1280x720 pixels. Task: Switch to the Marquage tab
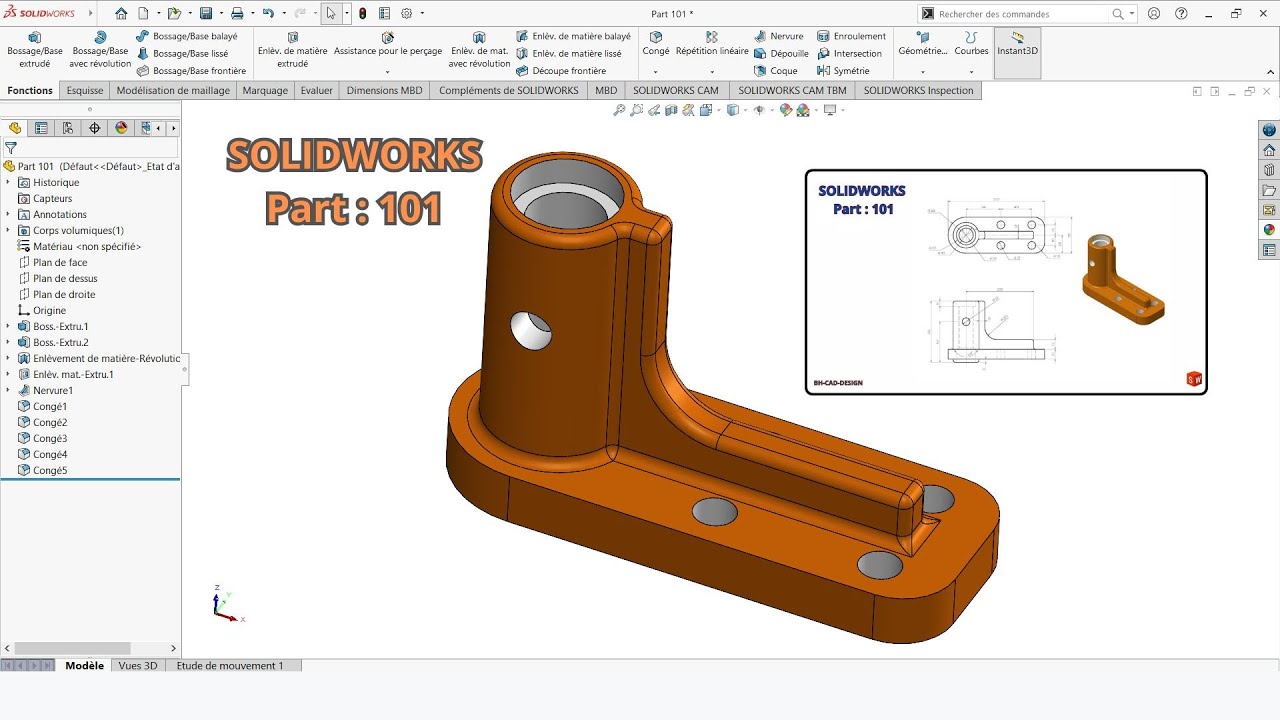coord(265,90)
